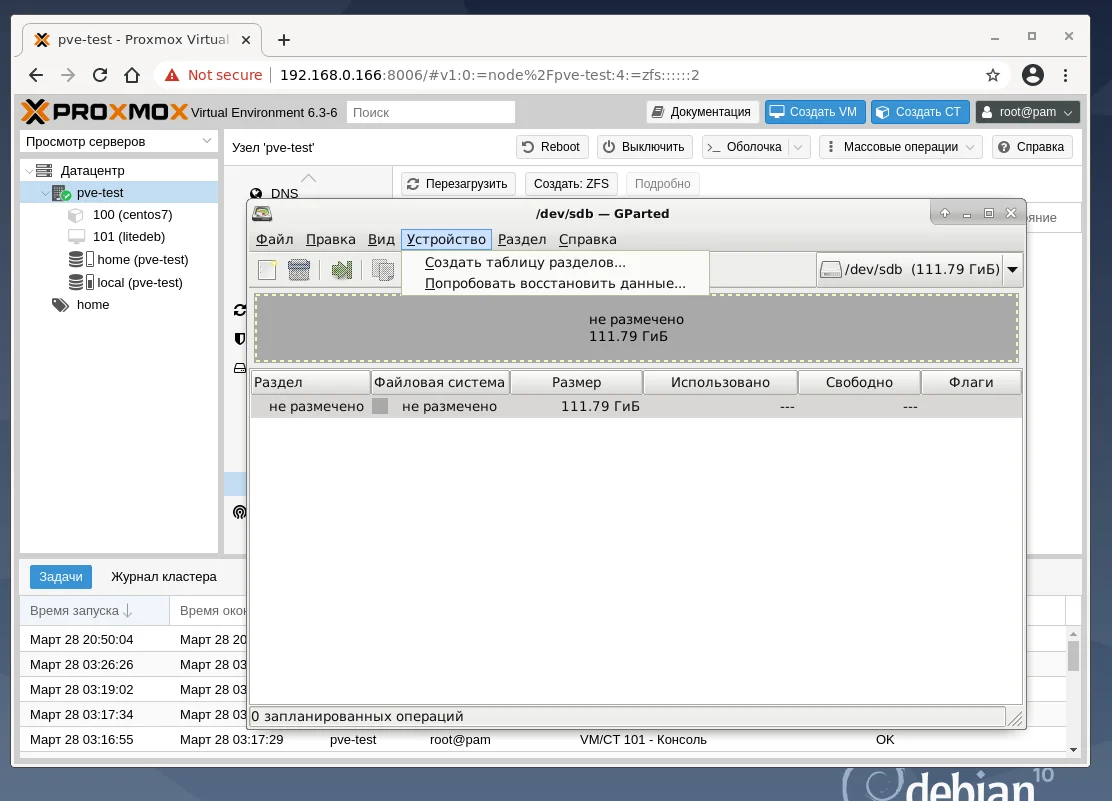
Task: Sort by the Размер column header
Action: (576, 382)
